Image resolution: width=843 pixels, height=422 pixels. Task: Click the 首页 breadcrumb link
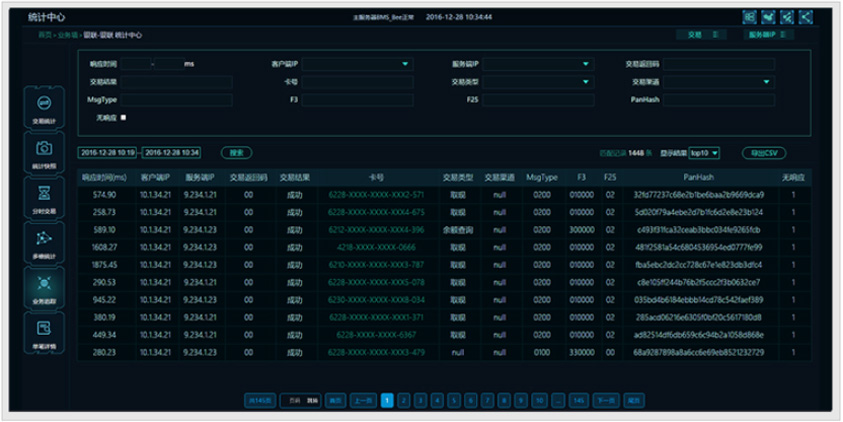click(x=44, y=34)
